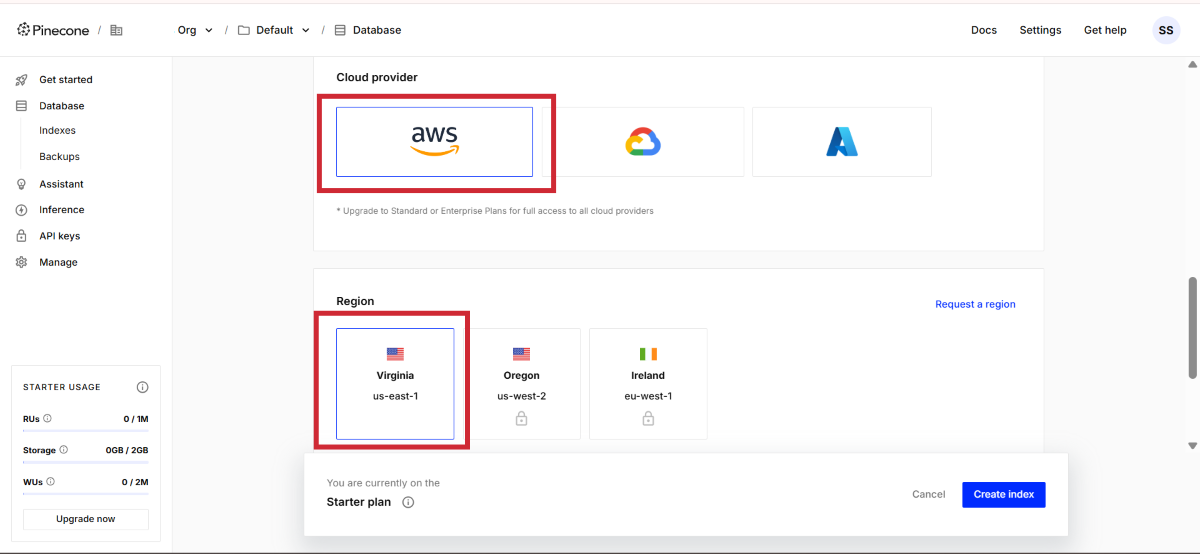
Task: Open the Assistant lightbulb icon
Action: pos(21,184)
